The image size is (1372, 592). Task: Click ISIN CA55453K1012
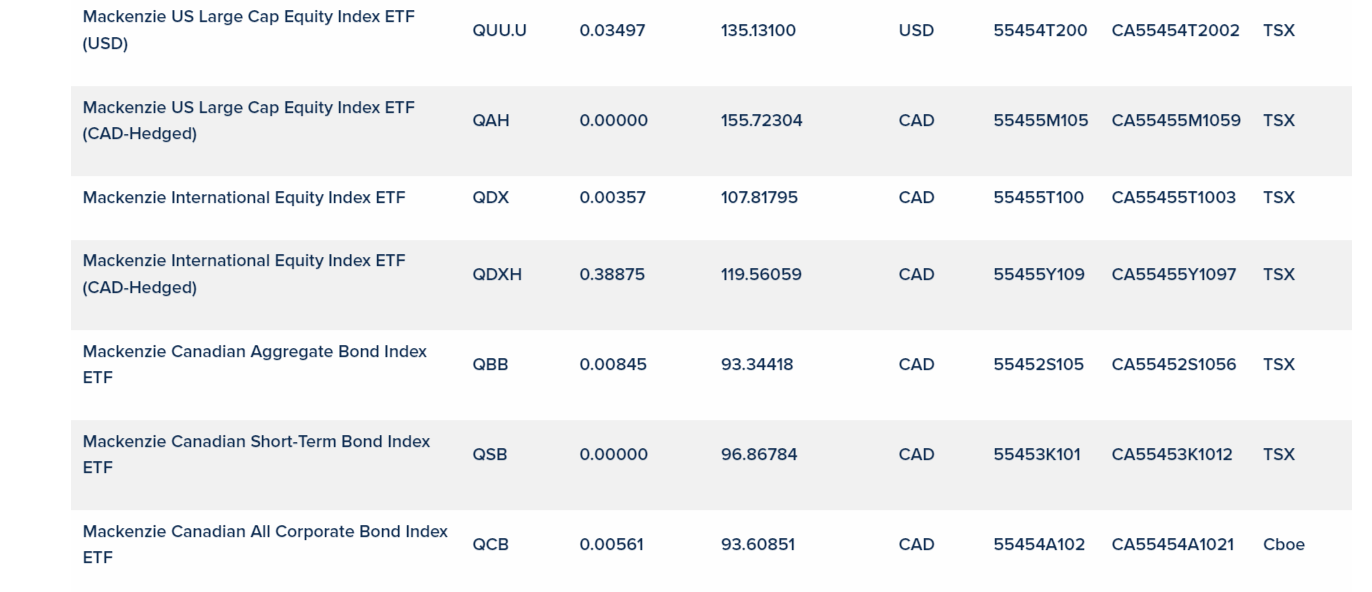[1172, 455]
